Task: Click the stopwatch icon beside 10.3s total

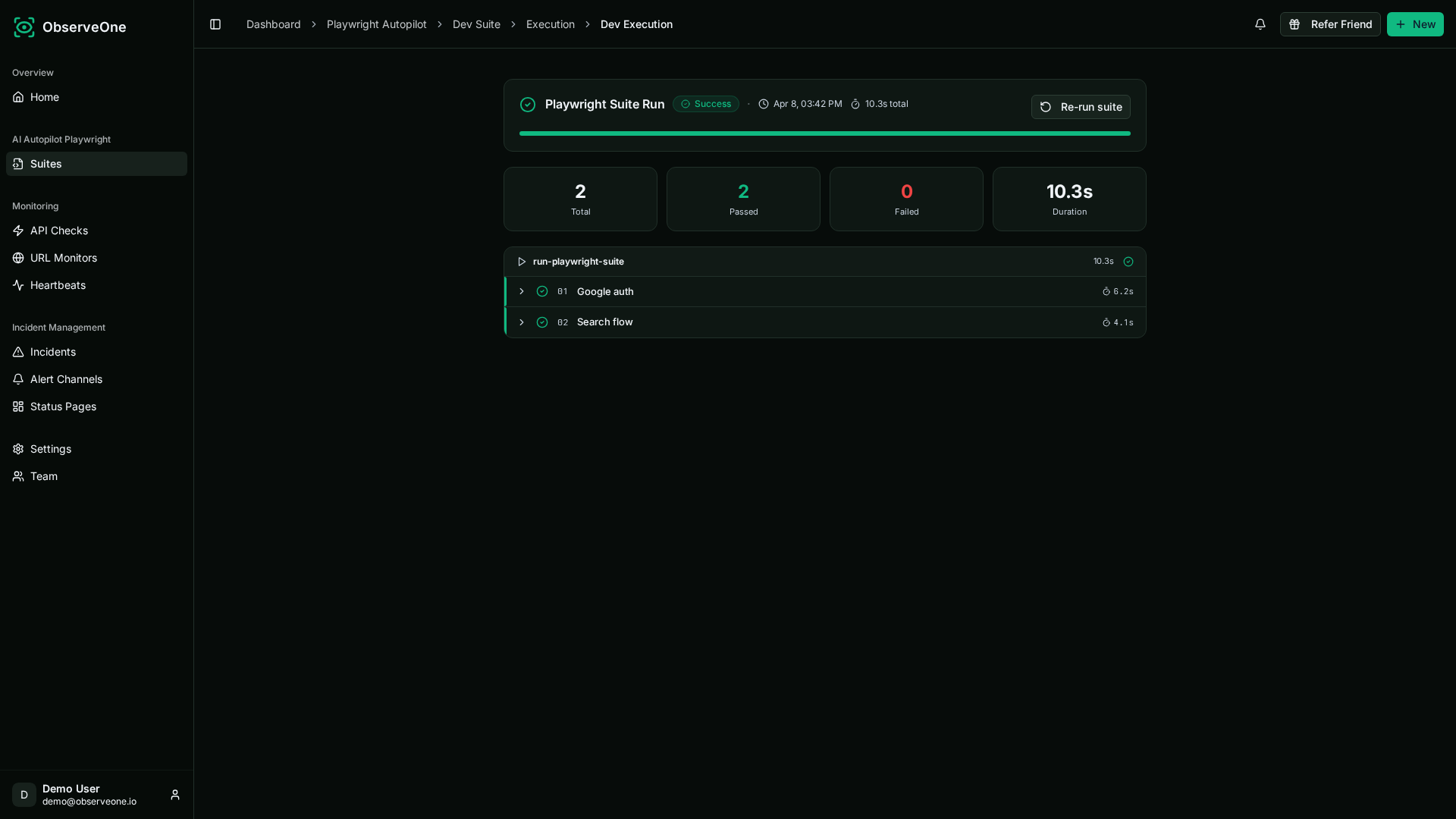Action: point(855,104)
